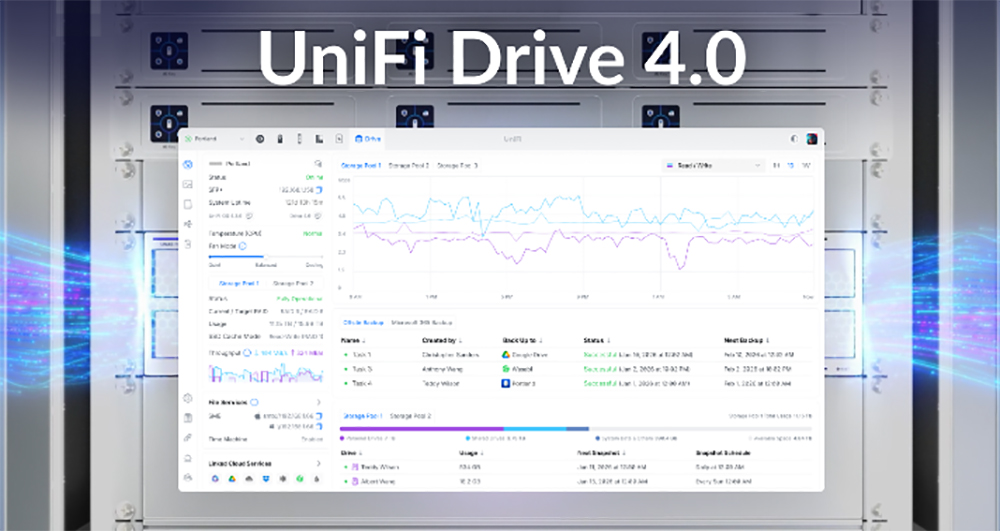1000x531 pixels.
Task: Select the 1W chart time range
Action: click(806, 165)
